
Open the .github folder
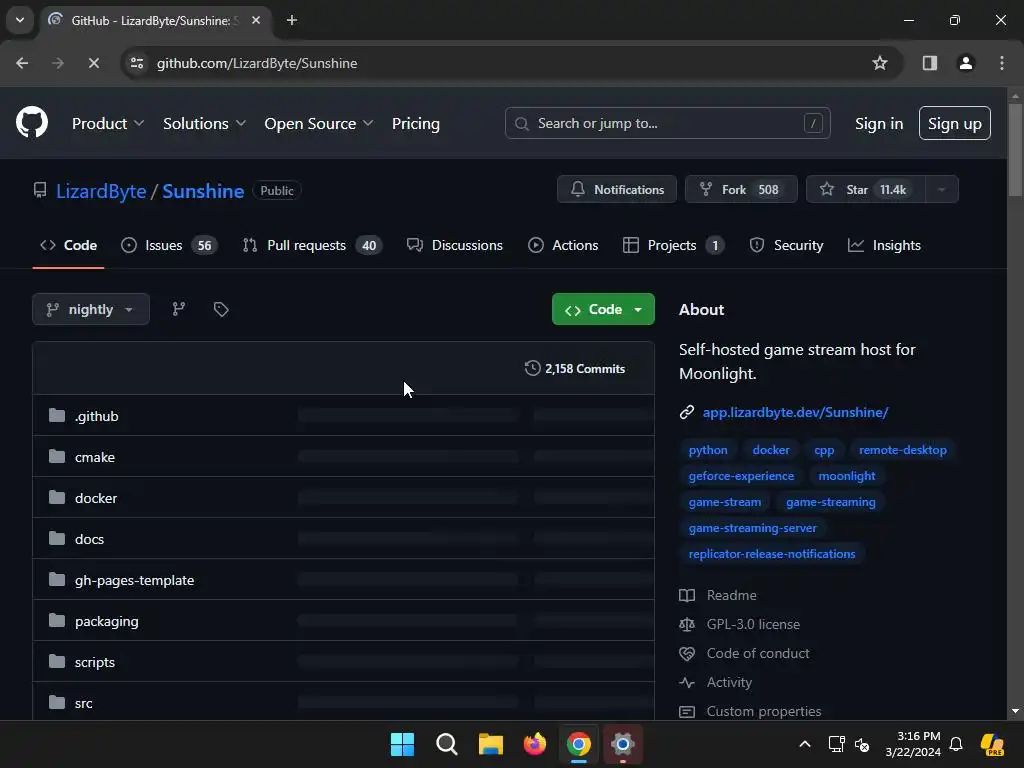click(97, 416)
